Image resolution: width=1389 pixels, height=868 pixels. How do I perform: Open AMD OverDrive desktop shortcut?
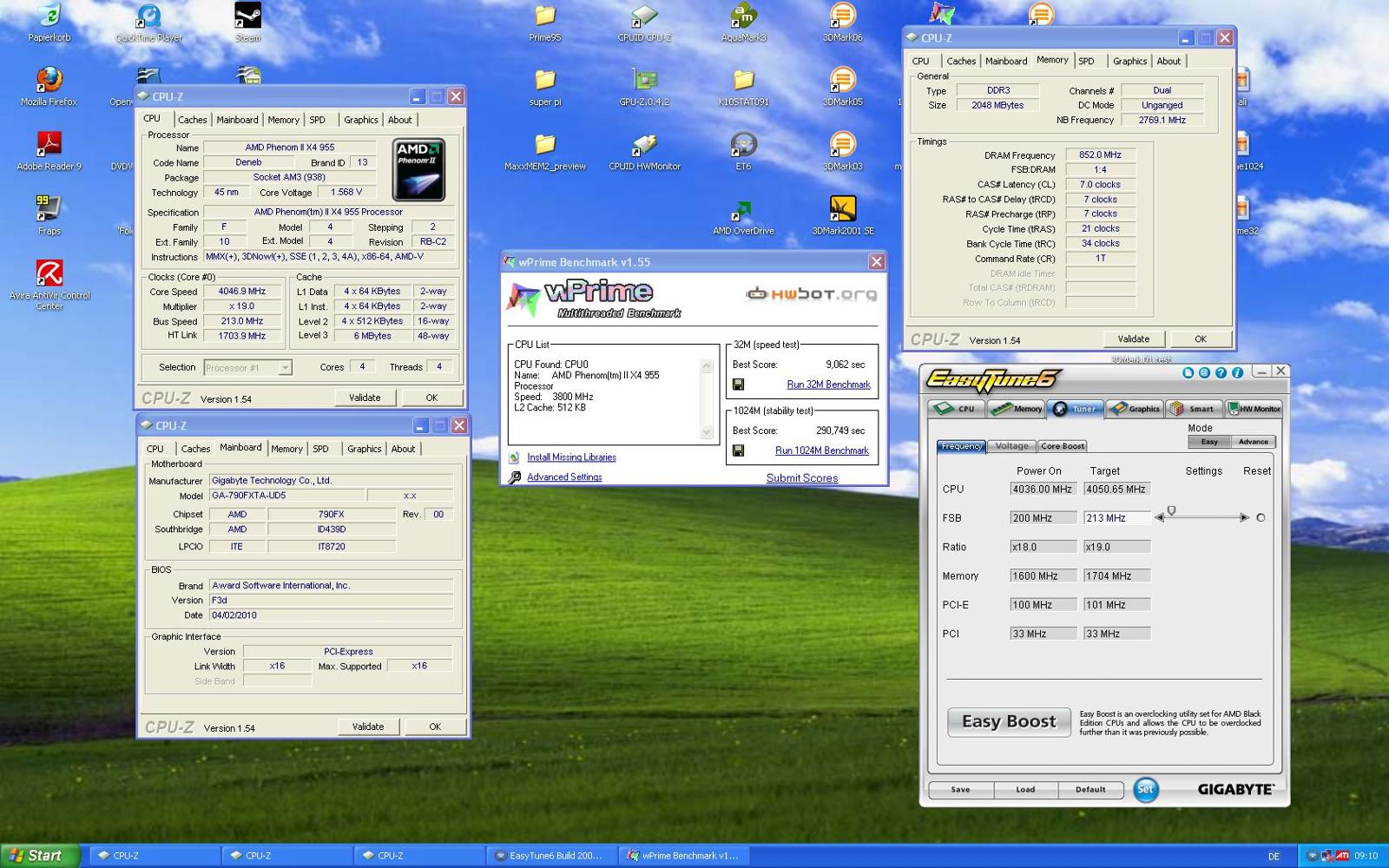tap(743, 215)
